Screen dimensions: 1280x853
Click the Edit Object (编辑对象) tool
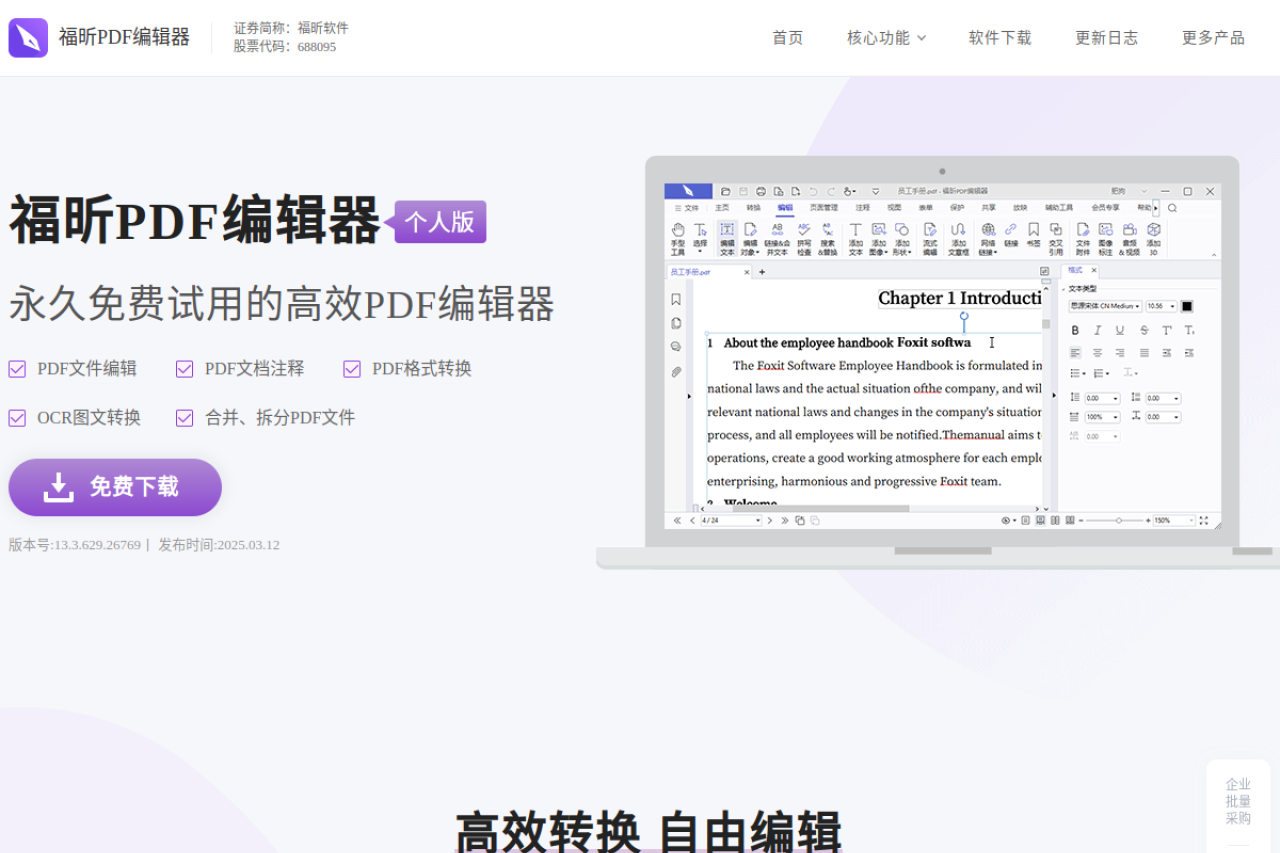(750, 239)
